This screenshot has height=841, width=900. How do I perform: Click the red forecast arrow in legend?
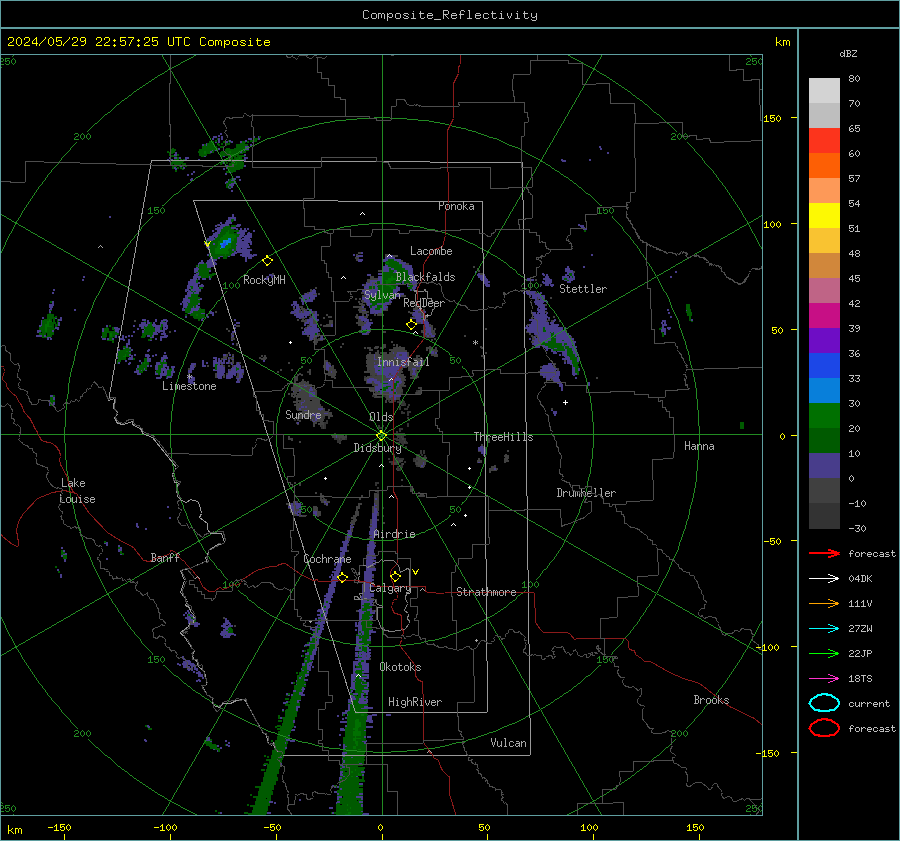click(824, 553)
